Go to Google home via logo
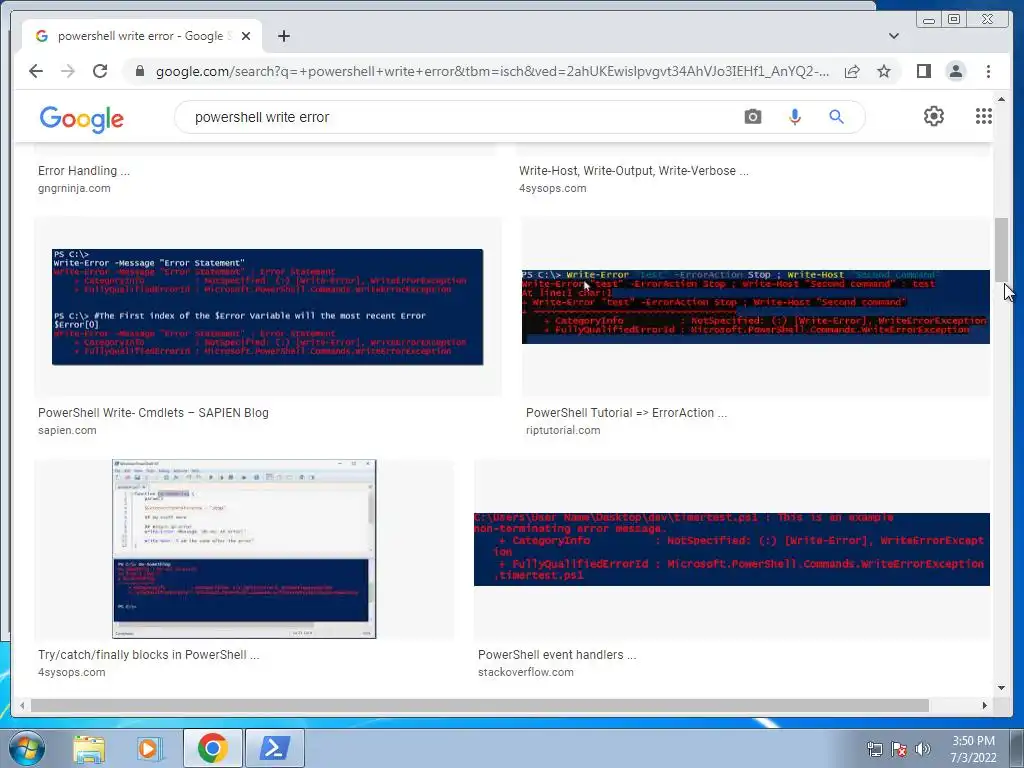1024x768 pixels. 82,119
